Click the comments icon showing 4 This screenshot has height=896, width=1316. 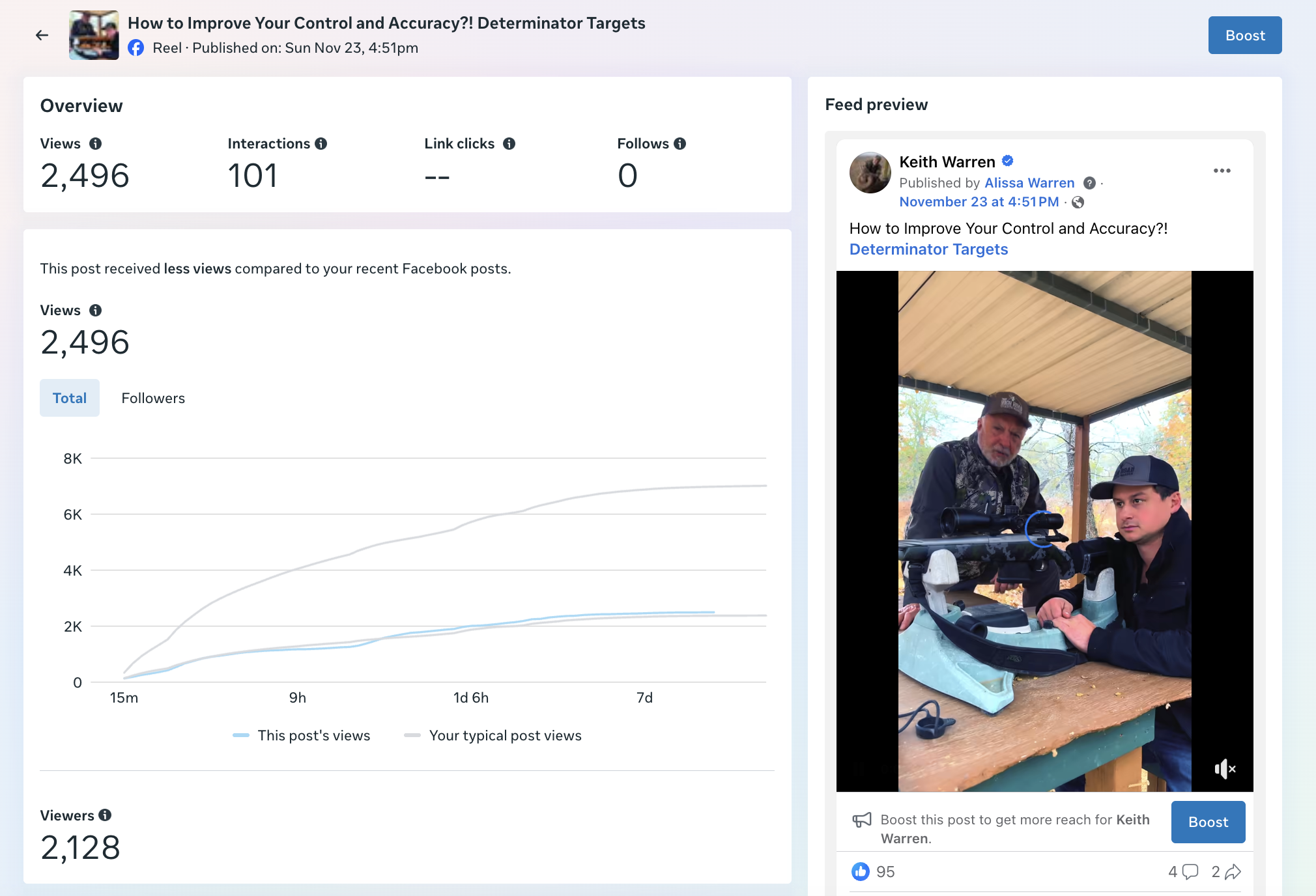coord(1190,871)
